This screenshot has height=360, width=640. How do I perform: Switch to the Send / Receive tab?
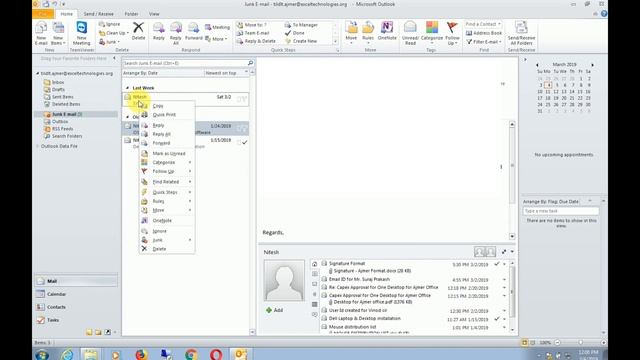98,14
